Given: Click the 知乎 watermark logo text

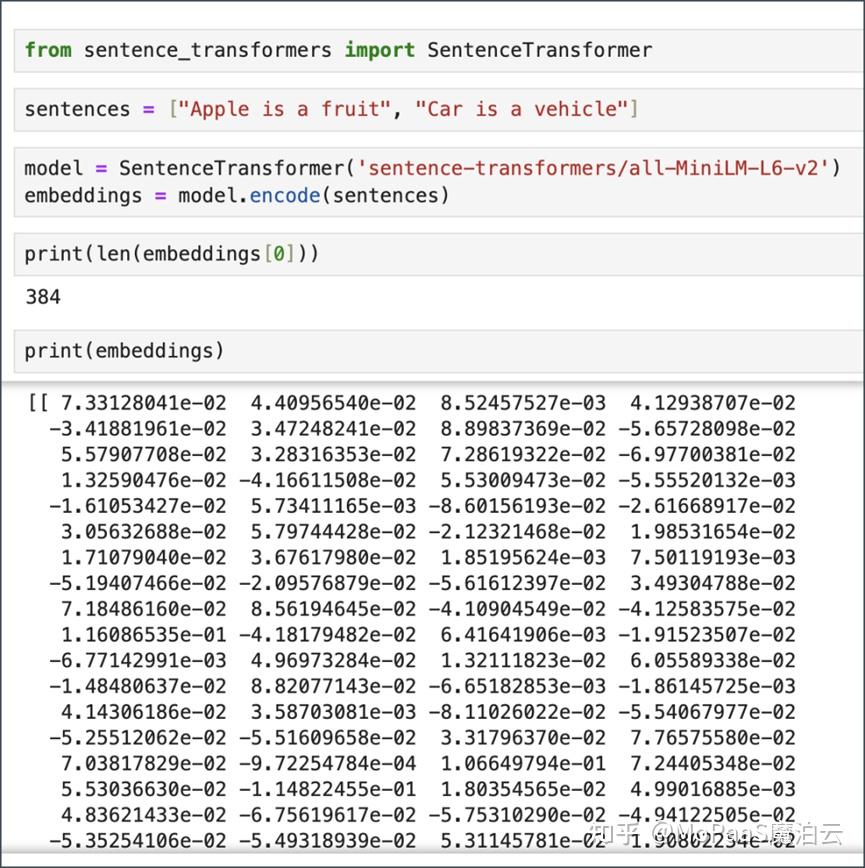Looking at the screenshot, I should pos(619,833).
